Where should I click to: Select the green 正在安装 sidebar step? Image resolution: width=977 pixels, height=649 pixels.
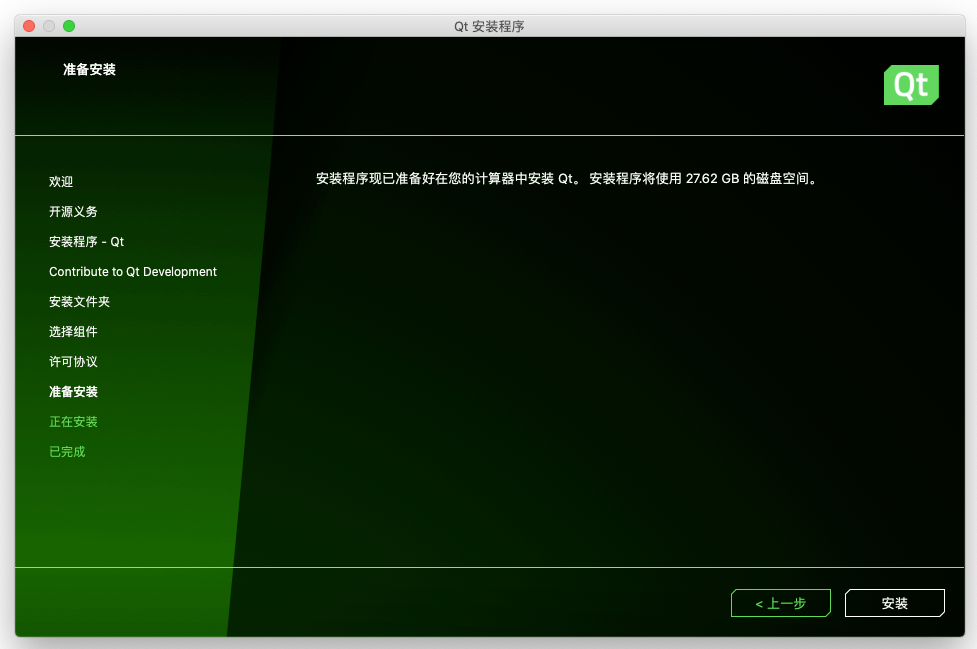point(73,422)
